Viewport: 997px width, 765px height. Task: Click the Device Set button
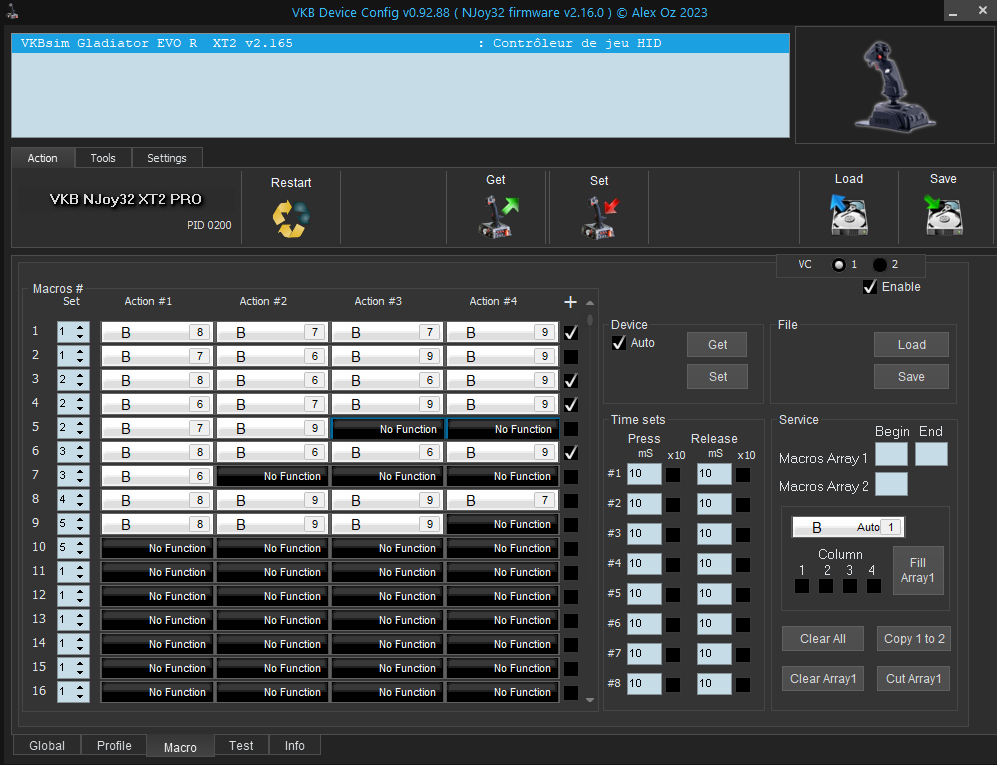[x=717, y=376]
